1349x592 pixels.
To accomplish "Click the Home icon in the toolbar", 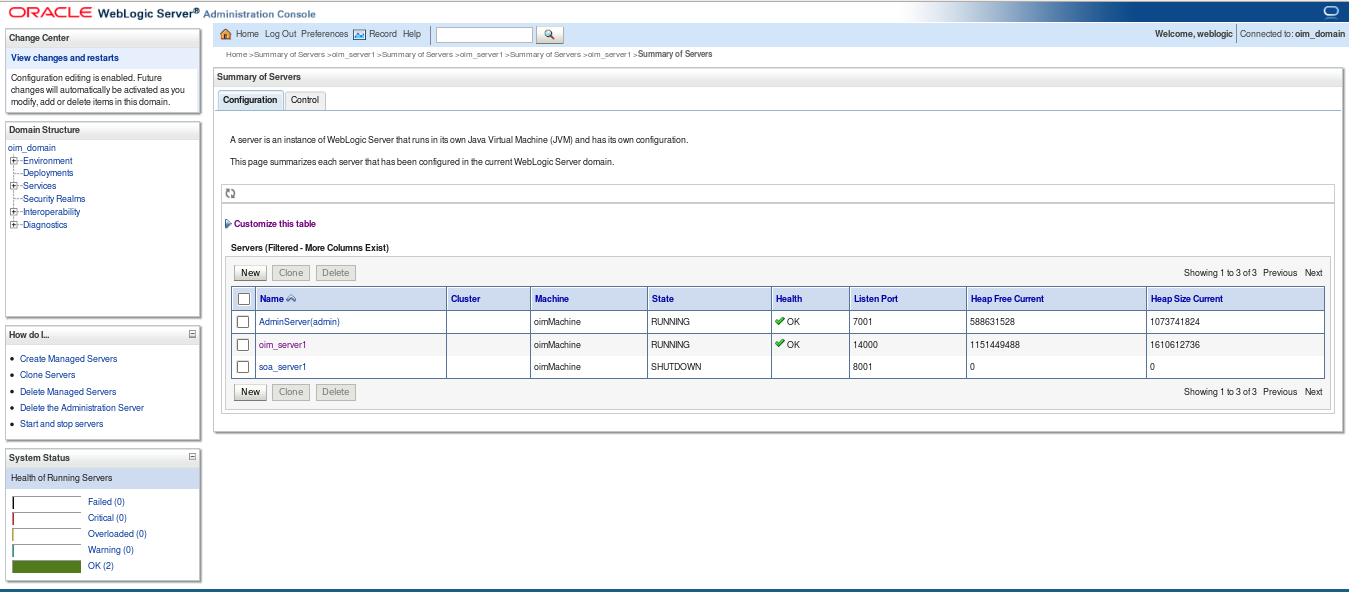I will tap(229, 33).
